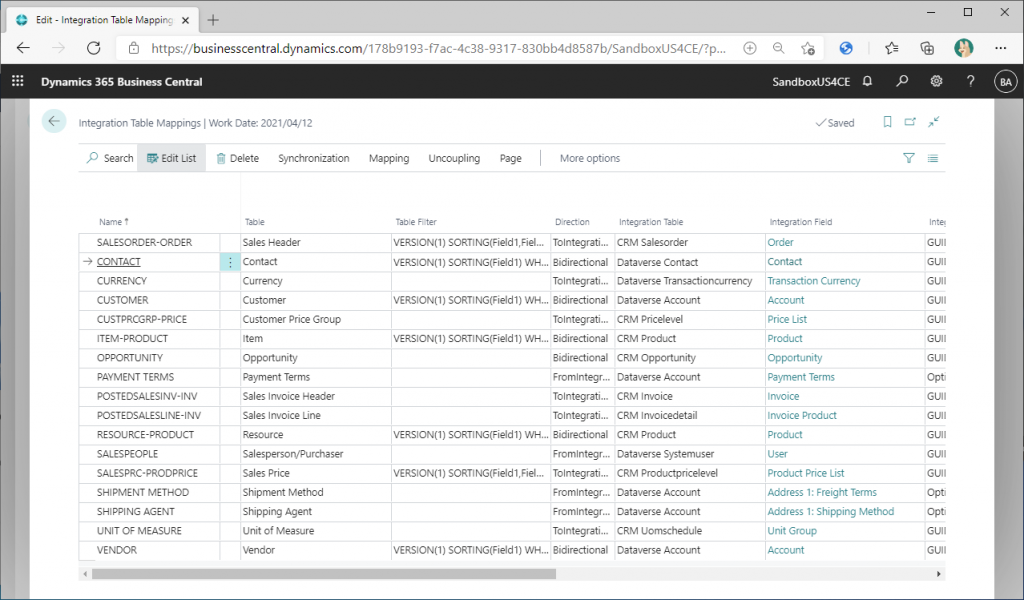1024x600 pixels.
Task: Open the Address 1: Shipping Method link
Action: pyautogui.click(x=830, y=511)
